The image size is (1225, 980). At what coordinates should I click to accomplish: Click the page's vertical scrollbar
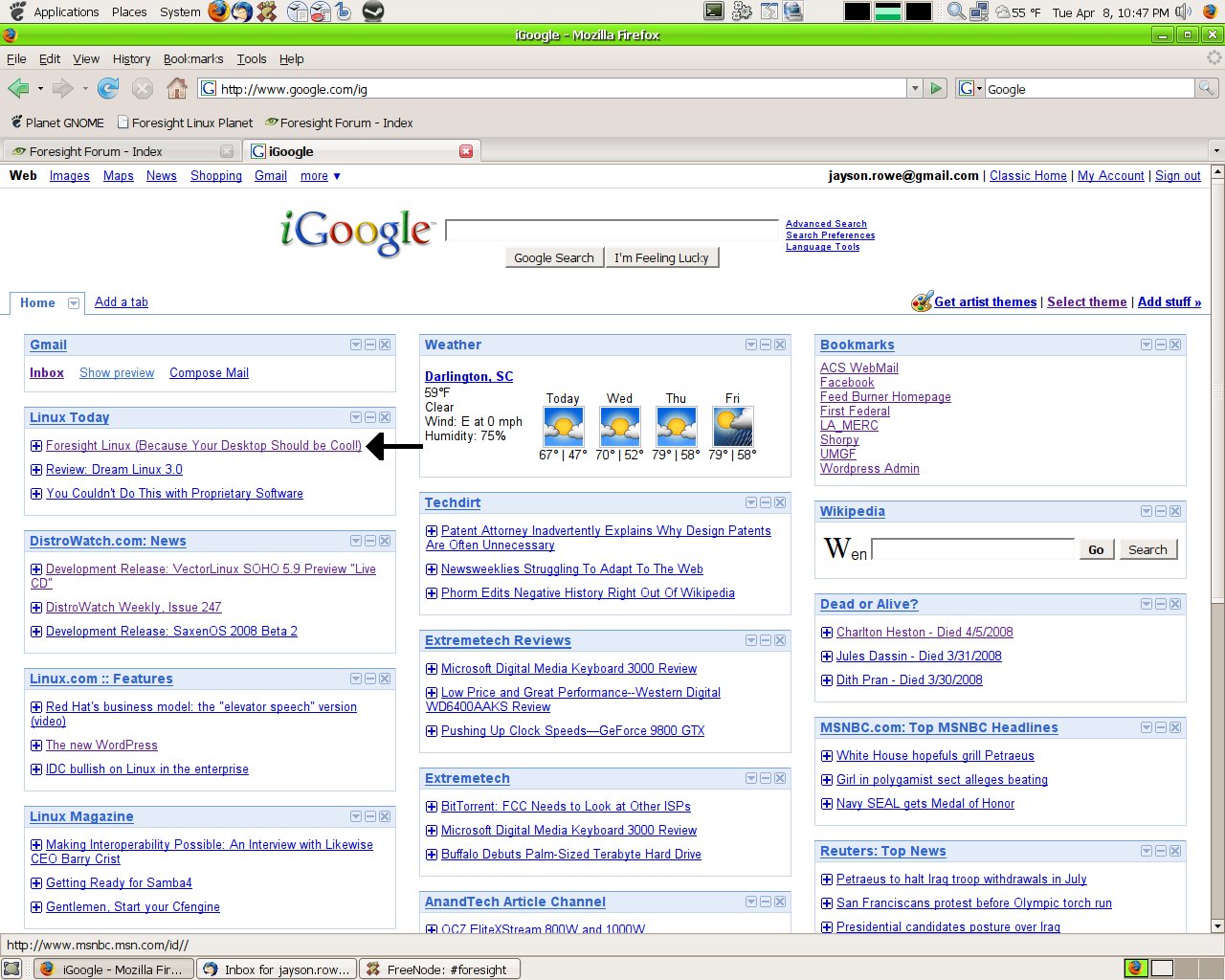tap(1217, 550)
